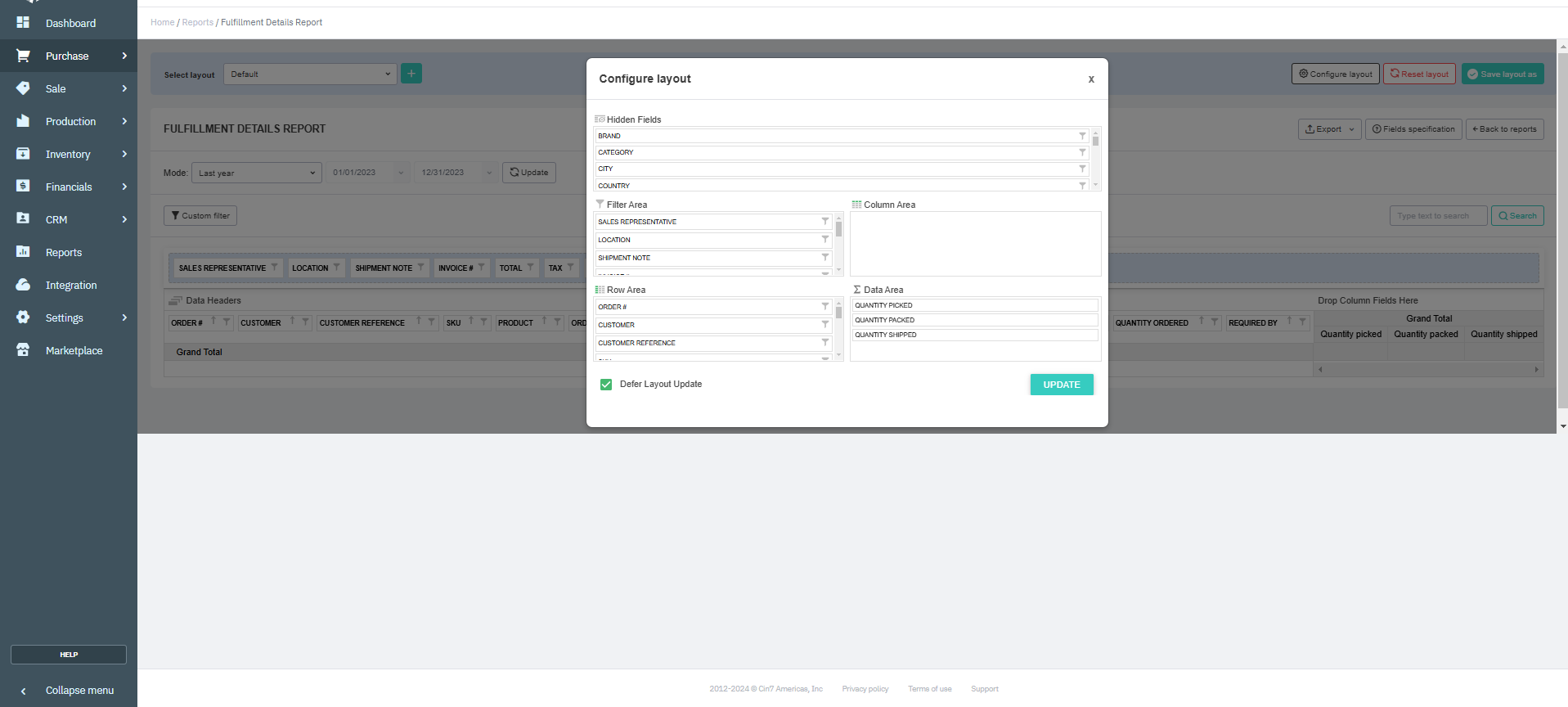Close the Configure layout dialog
Image resolution: width=1568 pixels, height=707 pixels.
(x=1091, y=79)
